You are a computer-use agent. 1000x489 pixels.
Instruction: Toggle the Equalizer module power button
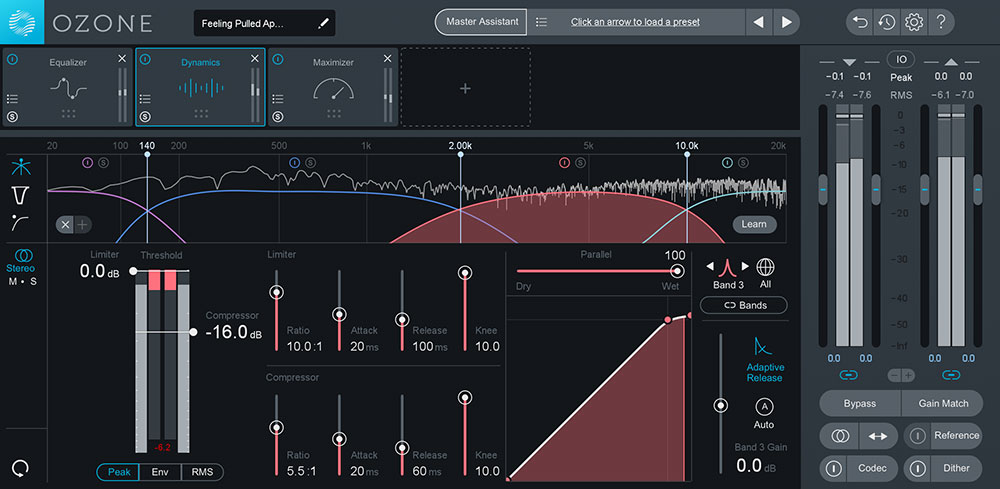[x=12, y=59]
